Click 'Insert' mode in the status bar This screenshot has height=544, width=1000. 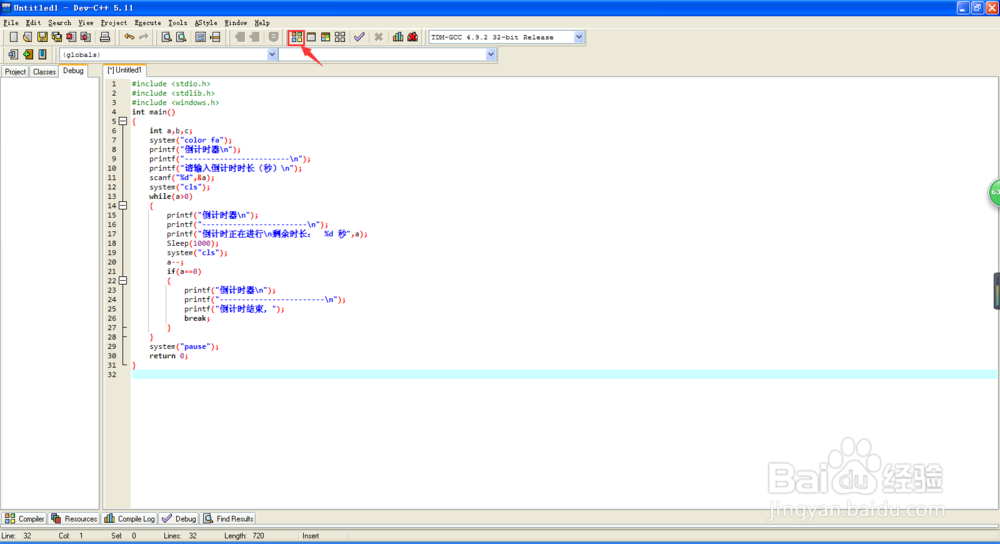(x=311, y=536)
